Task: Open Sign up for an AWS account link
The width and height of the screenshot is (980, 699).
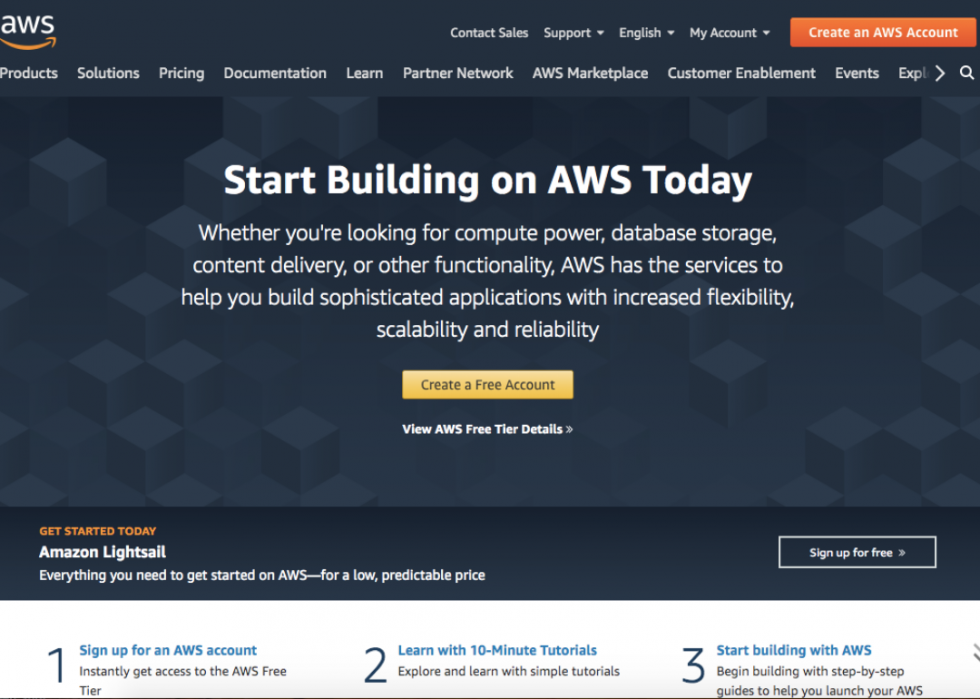Action: pyautogui.click(x=168, y=650)
